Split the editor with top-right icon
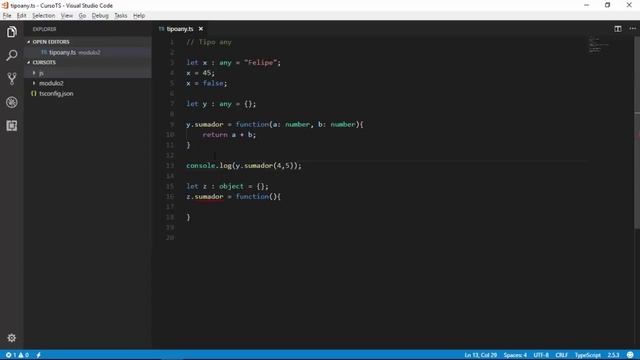This screenshot has height=360, width=640. click(618, 29)
